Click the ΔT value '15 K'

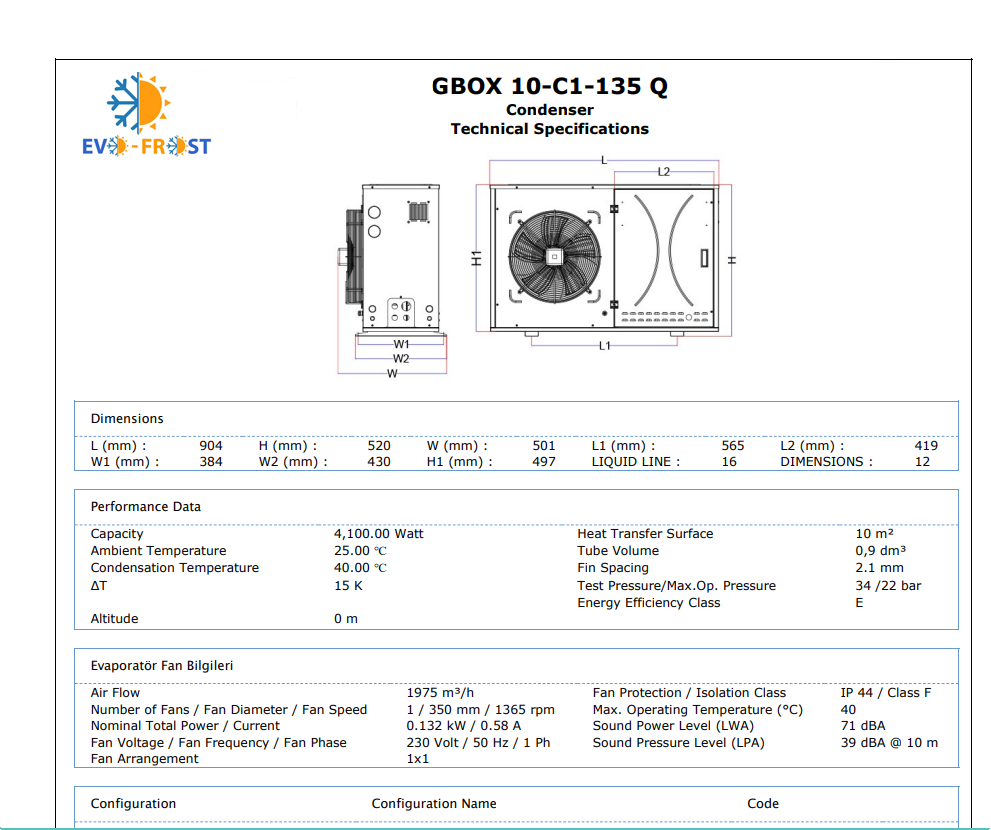click(348, 585)
